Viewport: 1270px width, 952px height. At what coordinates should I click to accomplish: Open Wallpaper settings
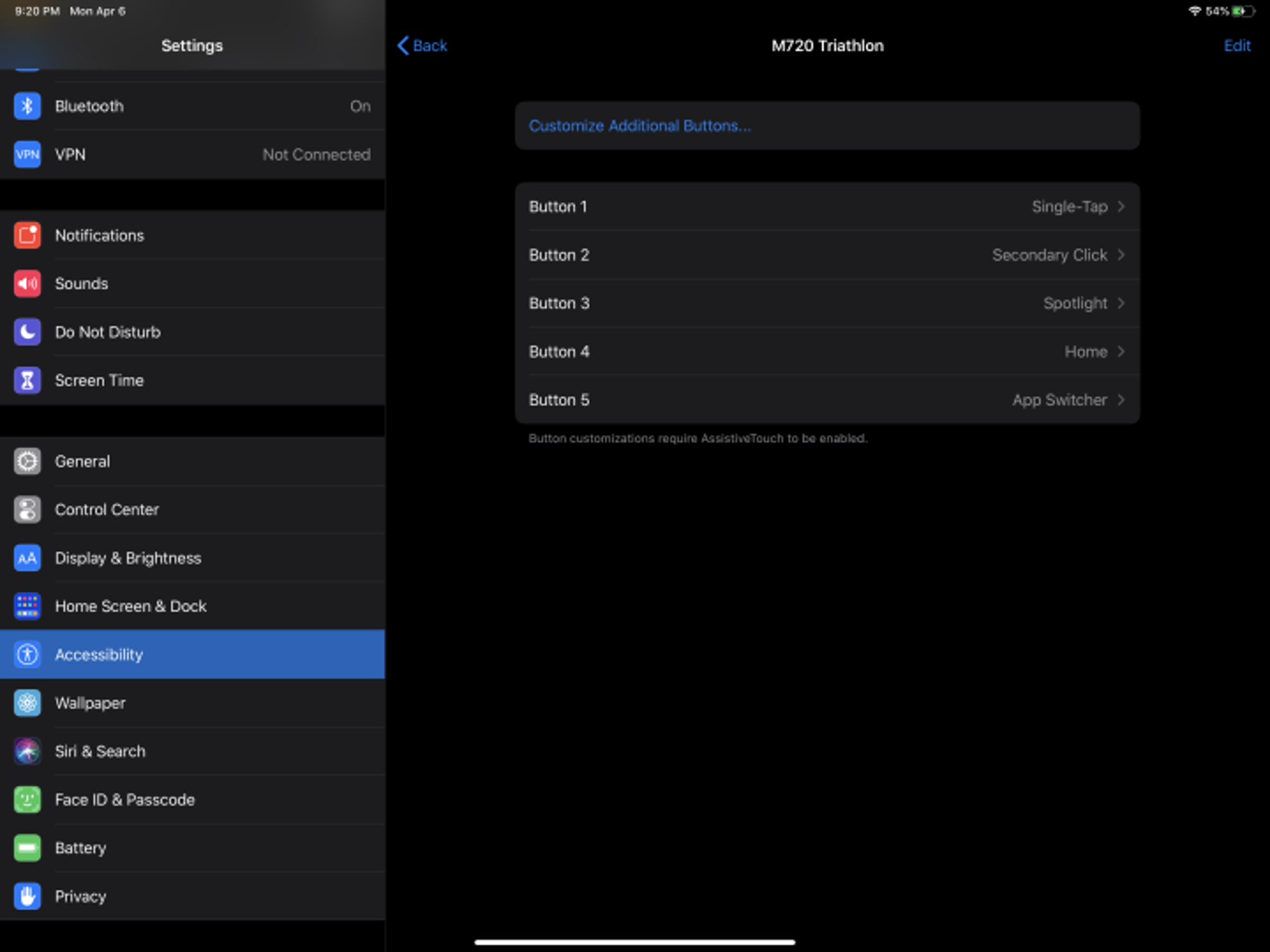click(x=192, y=703)
